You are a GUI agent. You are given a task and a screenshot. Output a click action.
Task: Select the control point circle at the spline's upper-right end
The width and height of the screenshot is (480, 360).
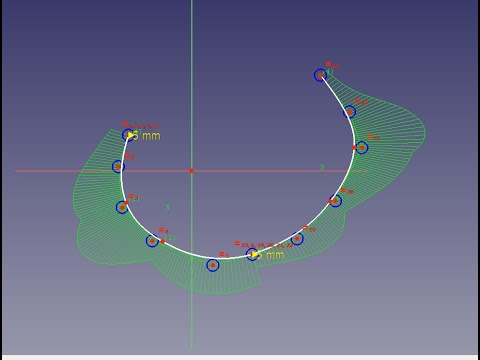[320, 75]
